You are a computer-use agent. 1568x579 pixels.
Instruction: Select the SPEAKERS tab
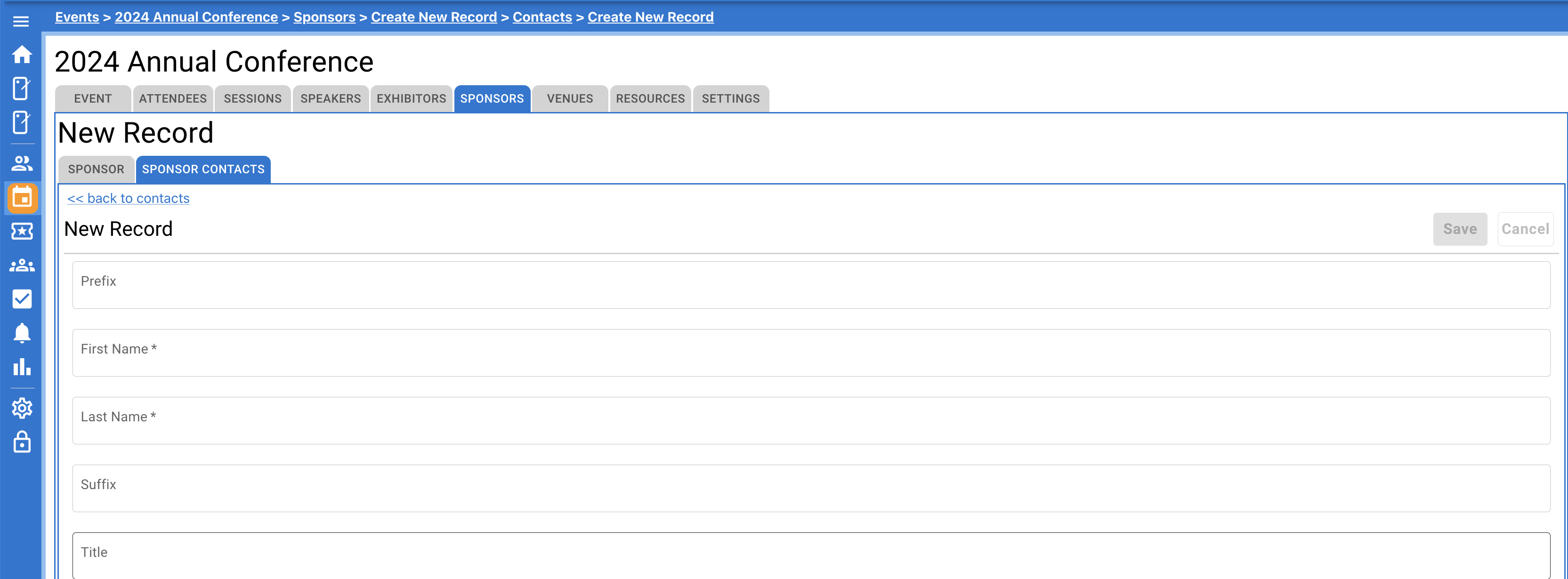tap(331, 98)
